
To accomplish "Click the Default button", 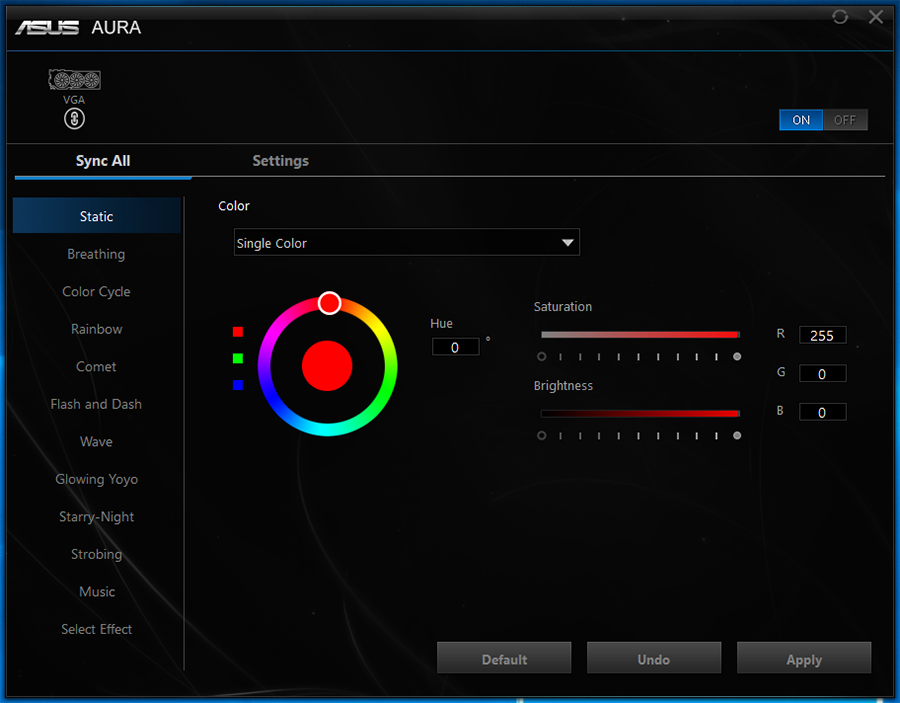I will tap(504, 658).
